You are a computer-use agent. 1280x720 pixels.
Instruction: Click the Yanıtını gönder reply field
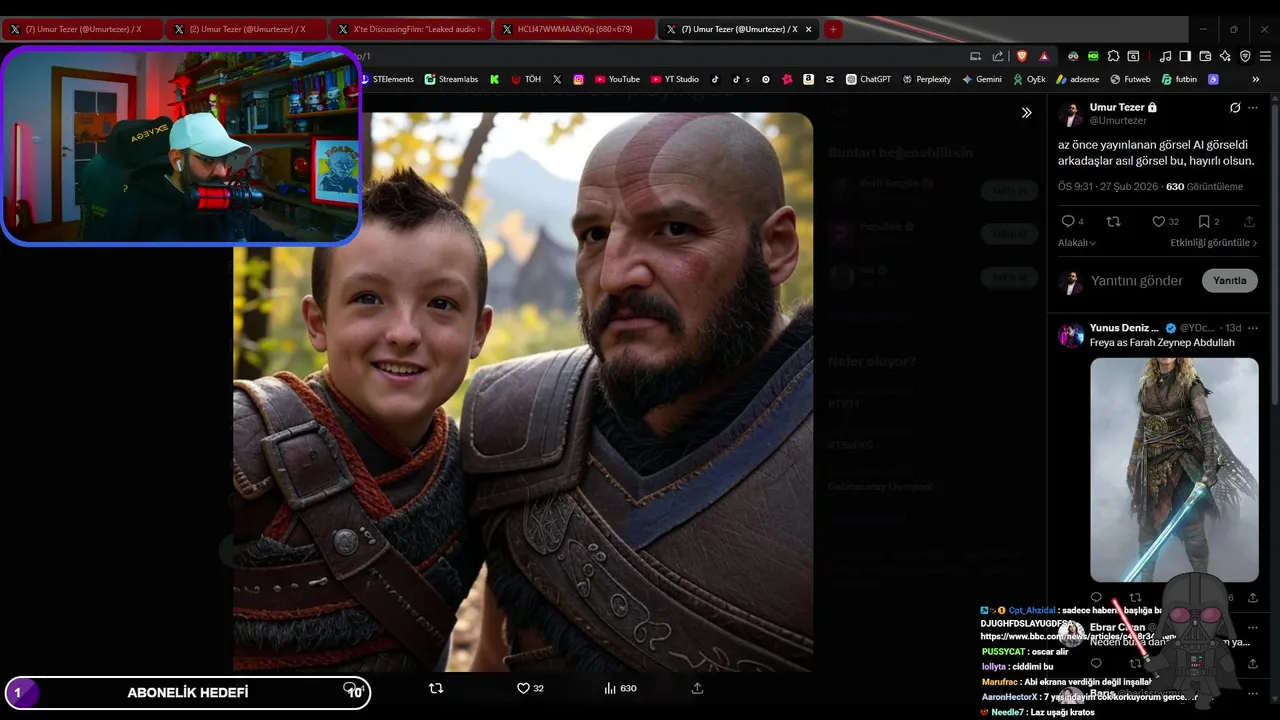tap(1137, 281)
